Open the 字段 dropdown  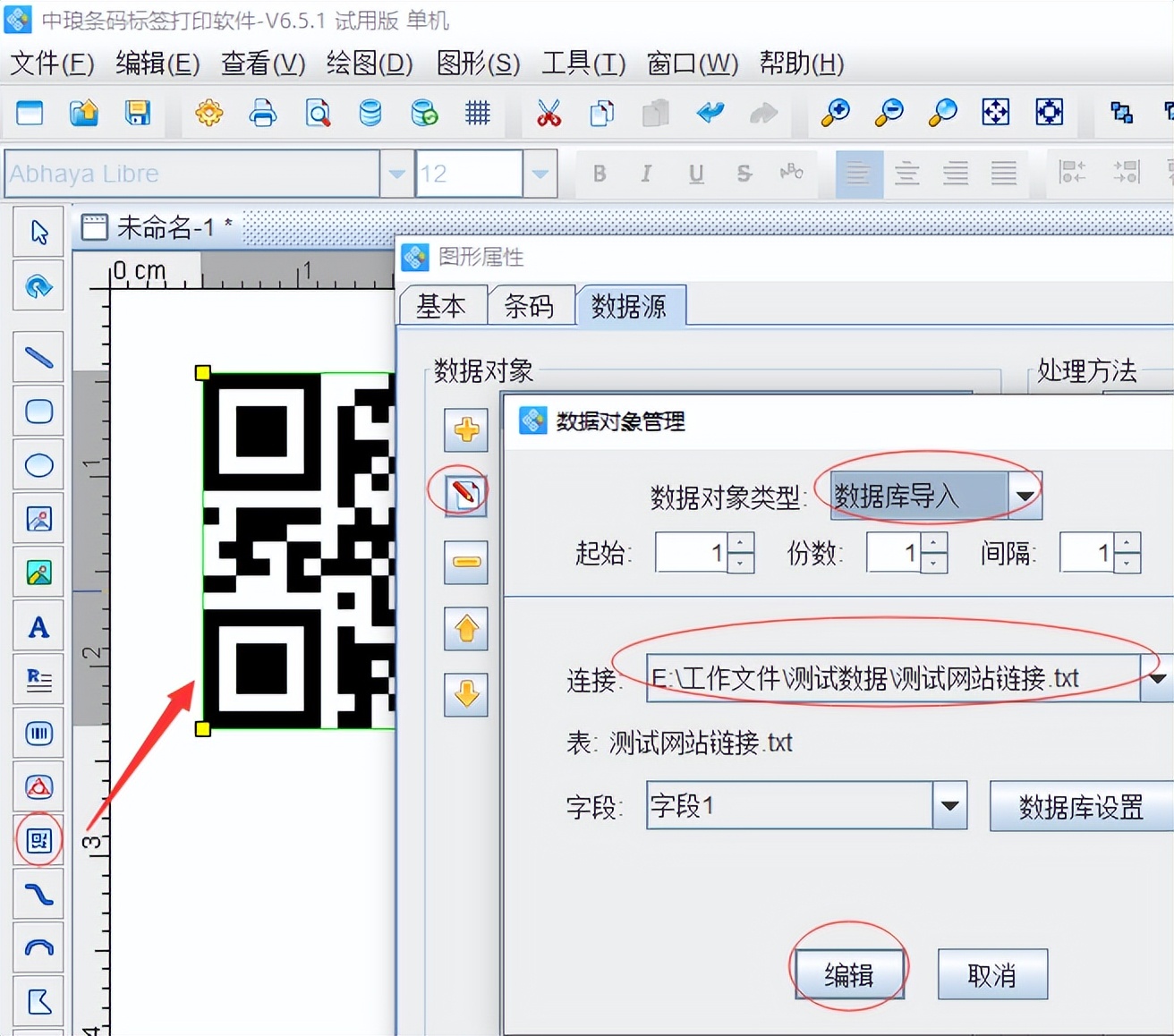pyautogui.click(x=950, y=805)
